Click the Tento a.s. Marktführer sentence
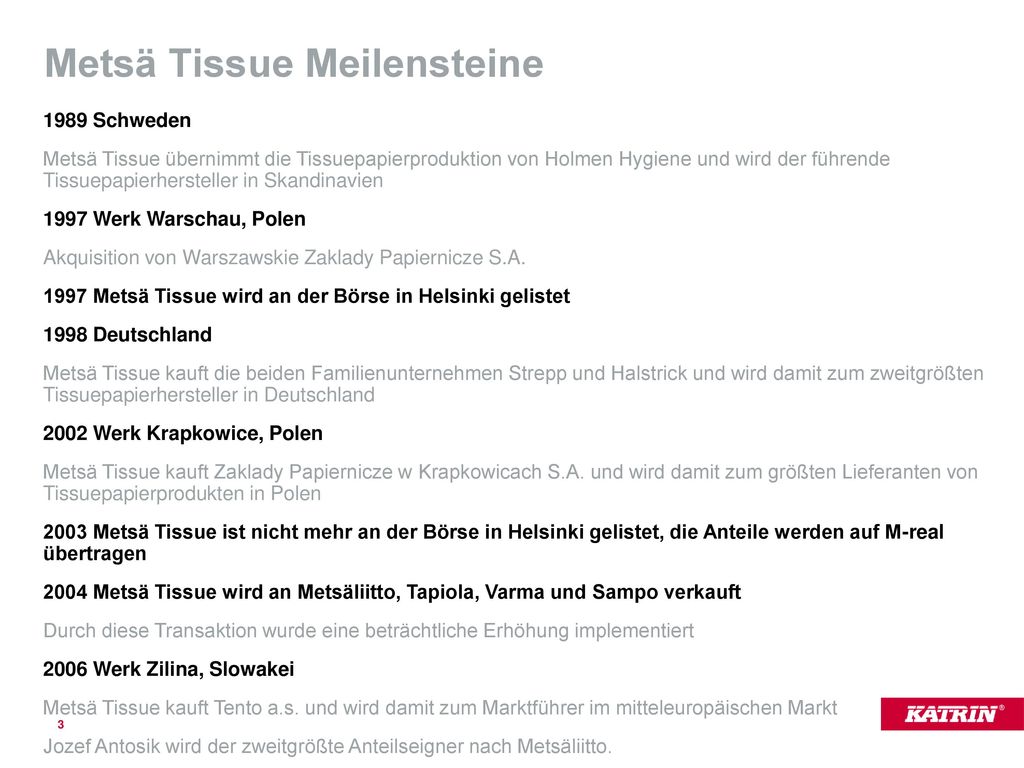Screen dimensions: 1024x768 (x=440, y=708)
